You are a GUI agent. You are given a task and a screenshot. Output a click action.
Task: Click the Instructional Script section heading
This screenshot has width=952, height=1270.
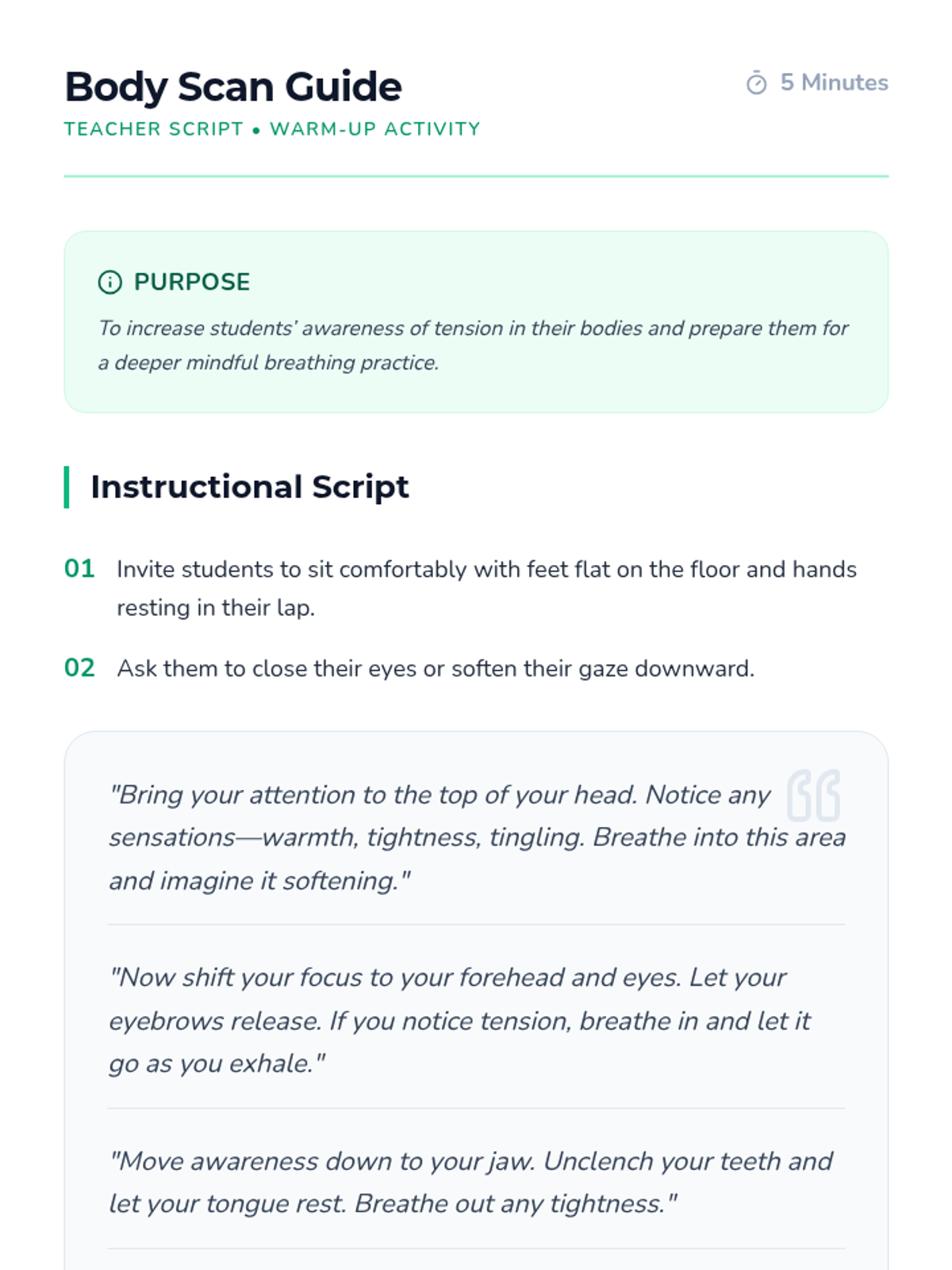(250, 487)
